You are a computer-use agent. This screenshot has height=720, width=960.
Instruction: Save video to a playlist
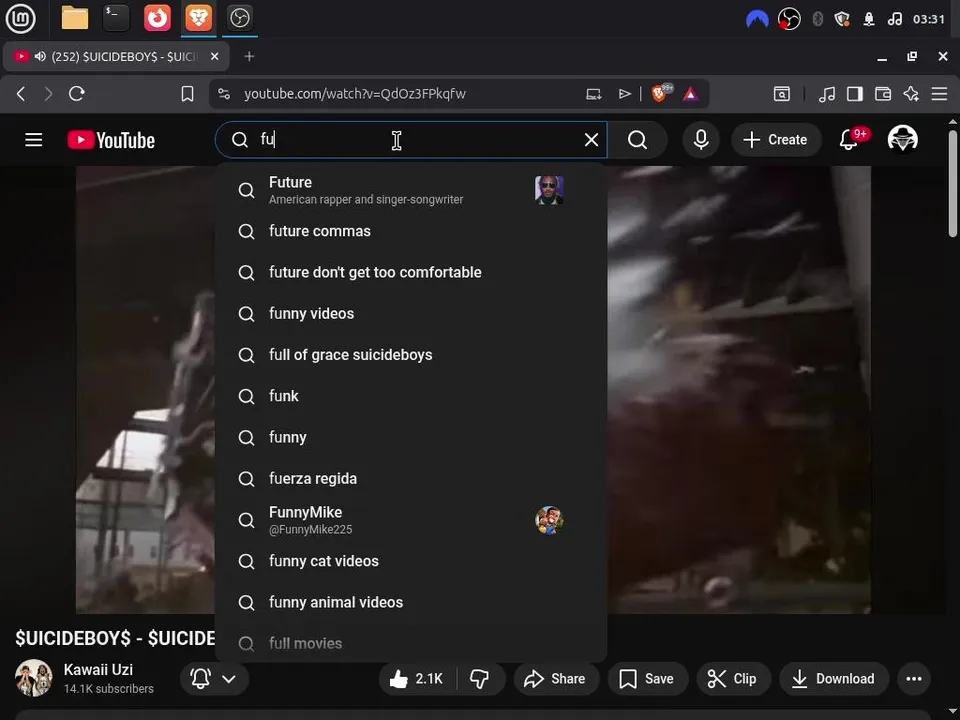(647, 678)
